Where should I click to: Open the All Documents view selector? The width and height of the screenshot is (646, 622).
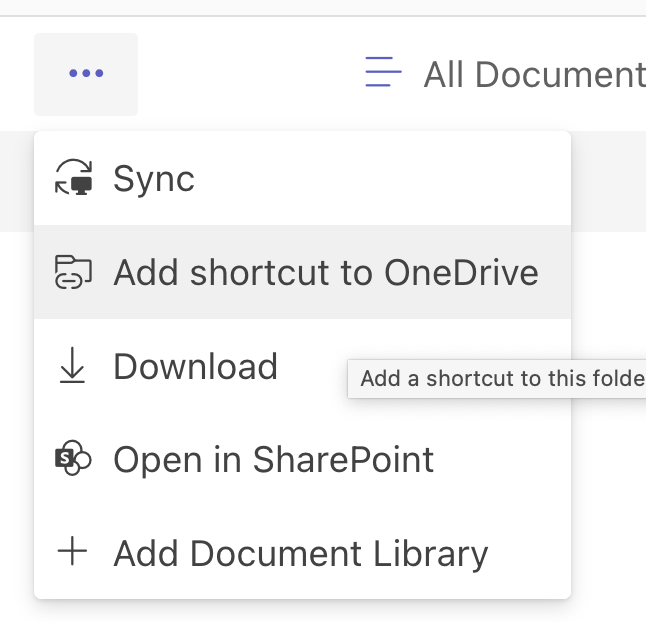[x=505, y=74]
